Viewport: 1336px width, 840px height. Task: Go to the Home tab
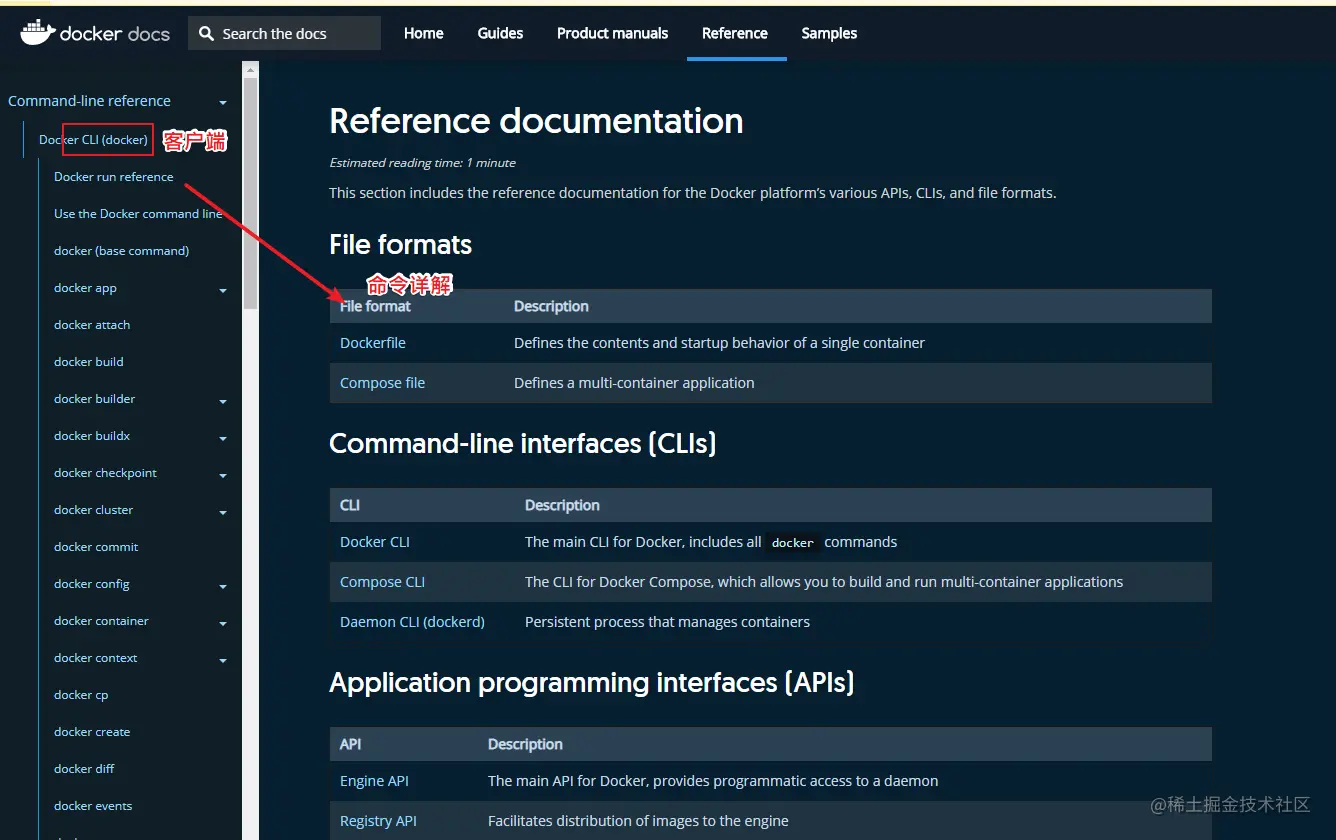(423, 33)
